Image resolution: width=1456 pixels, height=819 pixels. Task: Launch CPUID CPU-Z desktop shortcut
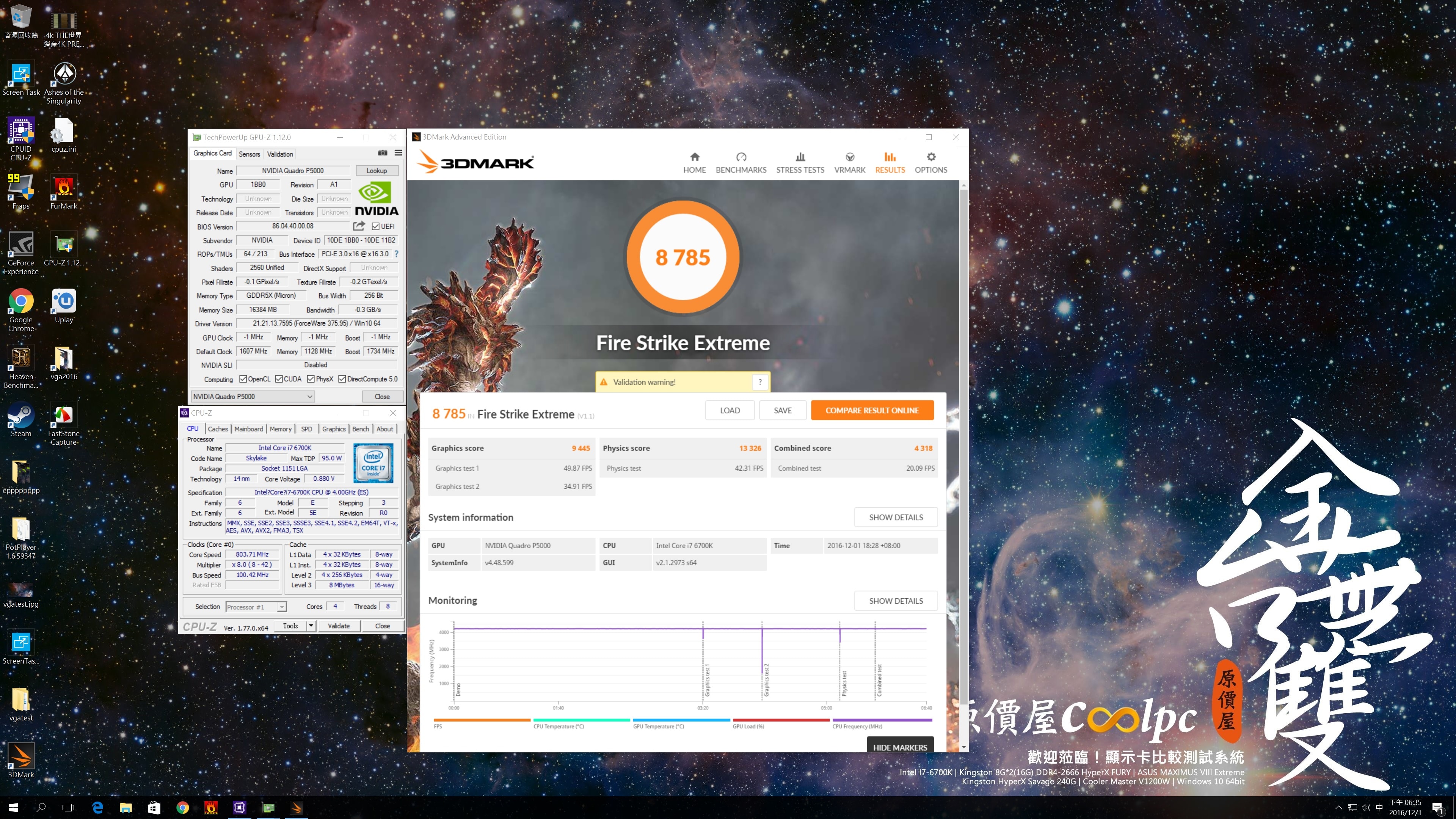pos(21,138)
